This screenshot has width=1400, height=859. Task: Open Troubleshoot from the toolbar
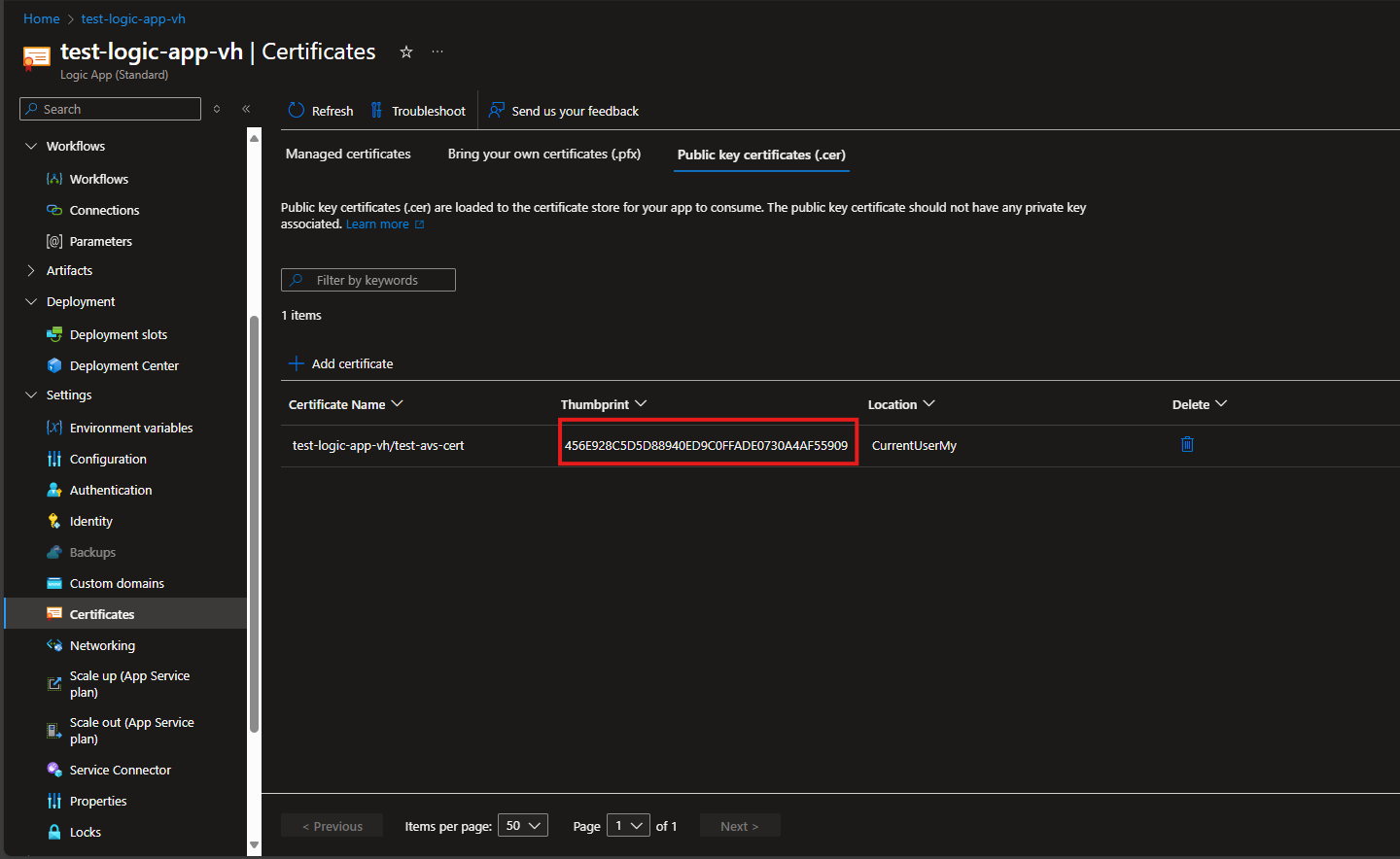[418, 111]
